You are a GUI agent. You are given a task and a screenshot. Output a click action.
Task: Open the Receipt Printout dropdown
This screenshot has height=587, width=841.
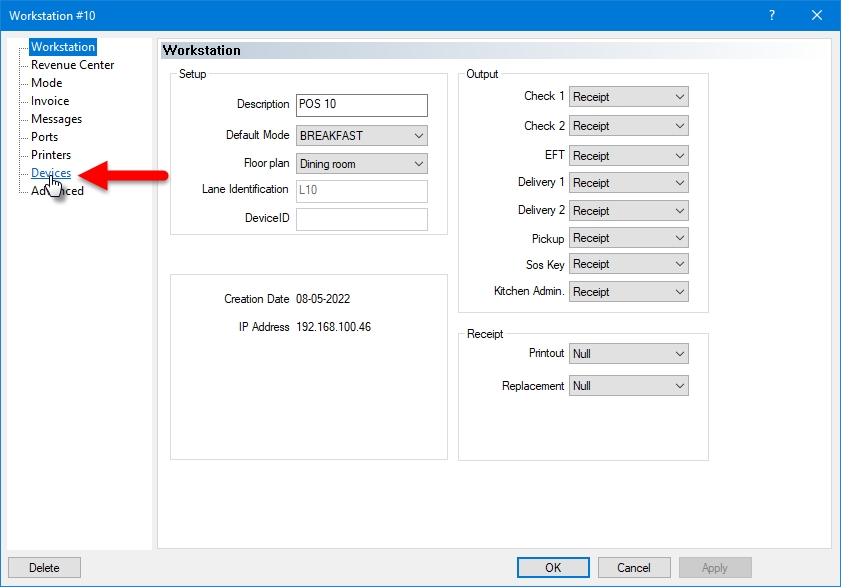coord(628,354)
